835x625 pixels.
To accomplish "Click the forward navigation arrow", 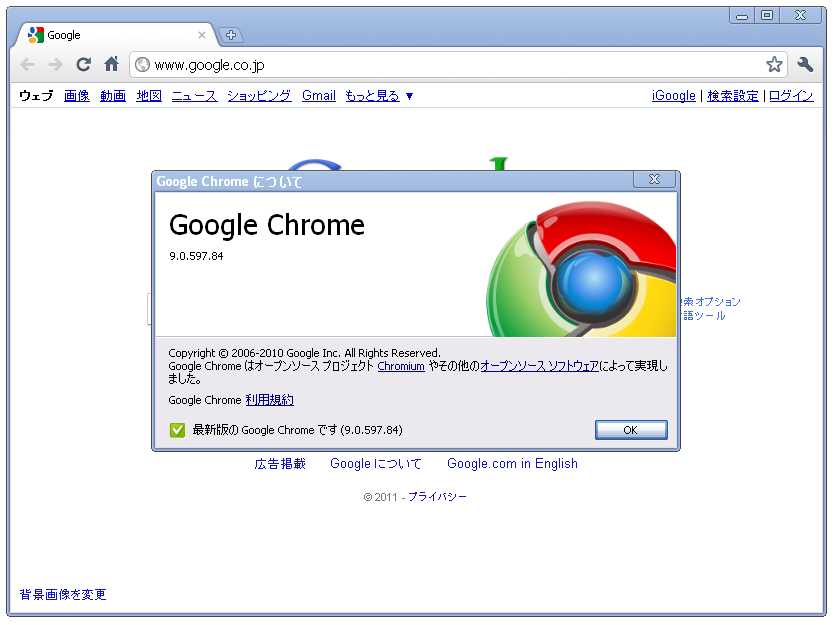I will (x=55, y=65).
